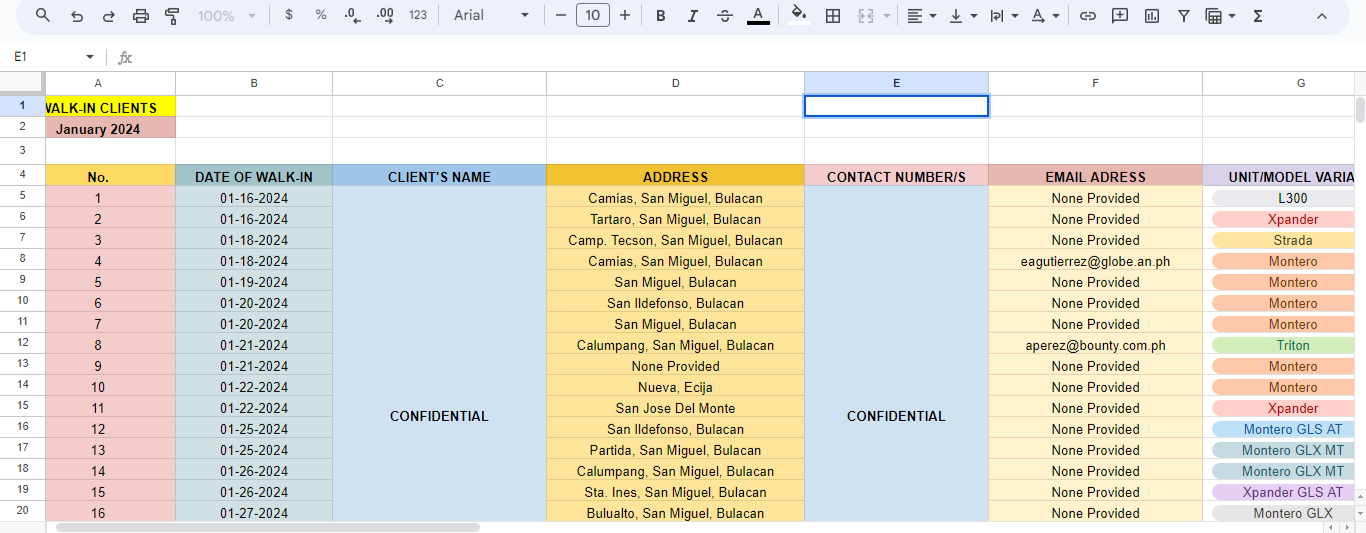Increase font size with plus button
Image resolution: width=1366 pixels, height=533 pixels.
pos(625,16)
